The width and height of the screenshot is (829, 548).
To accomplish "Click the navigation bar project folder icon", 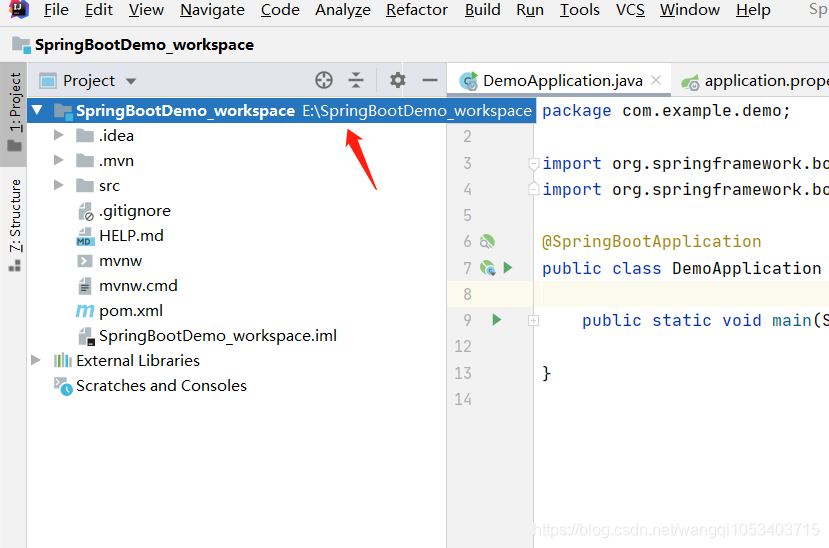I will pyautogui.click(x=21, y=45).
